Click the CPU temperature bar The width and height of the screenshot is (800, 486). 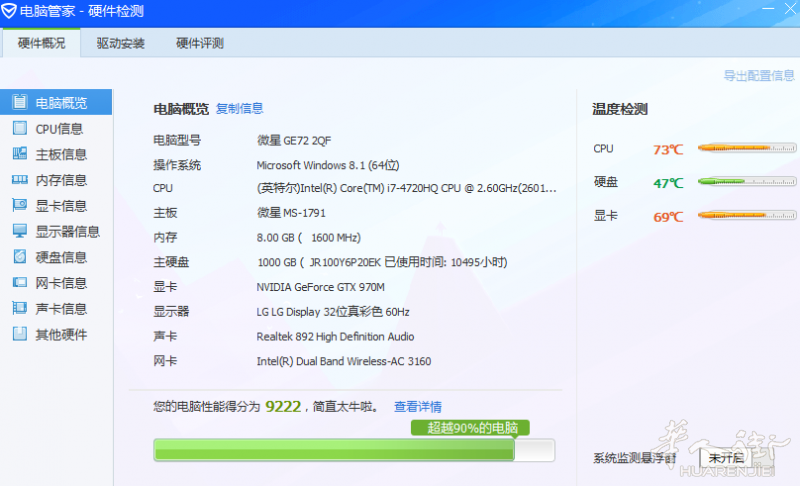point(747,148)
